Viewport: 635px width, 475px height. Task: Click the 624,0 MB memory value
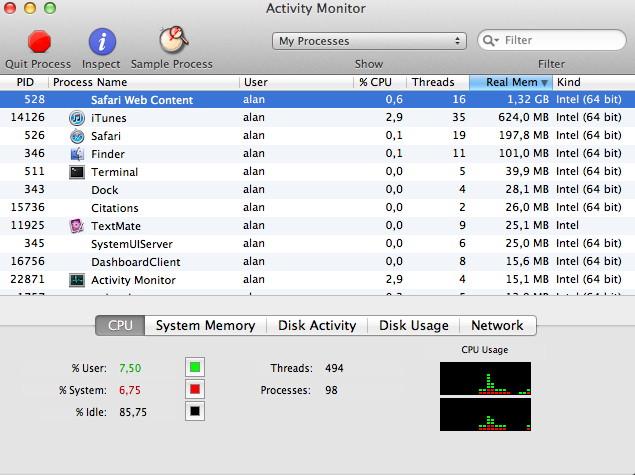[523, 117]
